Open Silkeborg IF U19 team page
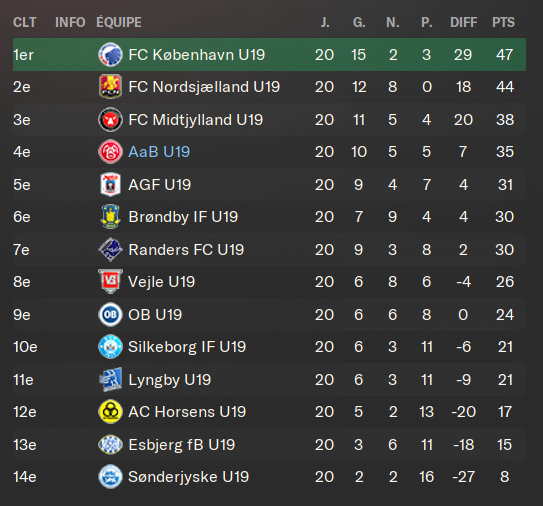This screenshot has height=506, width=543. 187,347
